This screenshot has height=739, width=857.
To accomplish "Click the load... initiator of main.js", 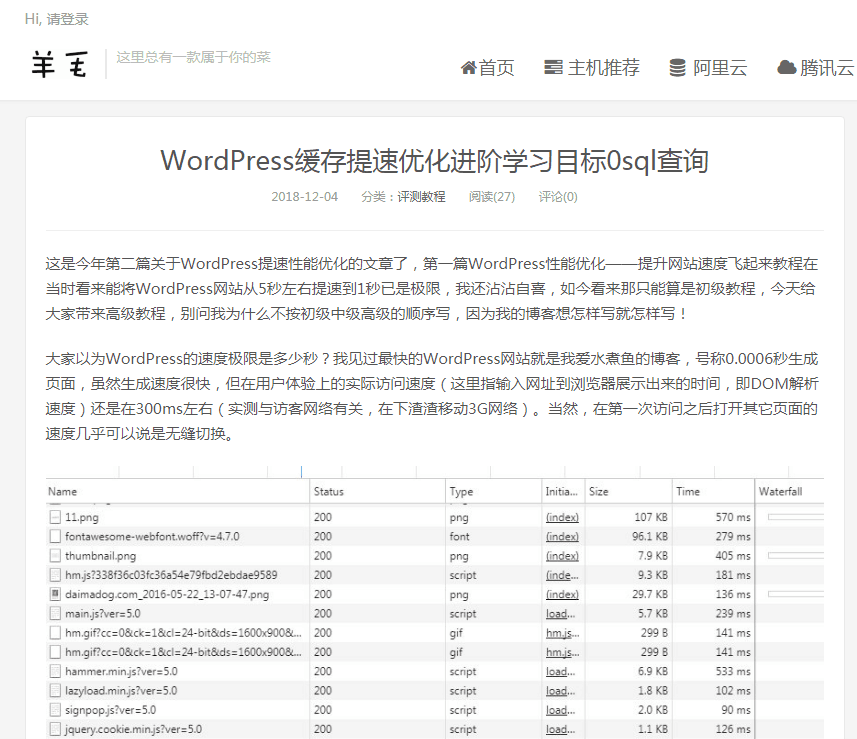I will 560,613.
